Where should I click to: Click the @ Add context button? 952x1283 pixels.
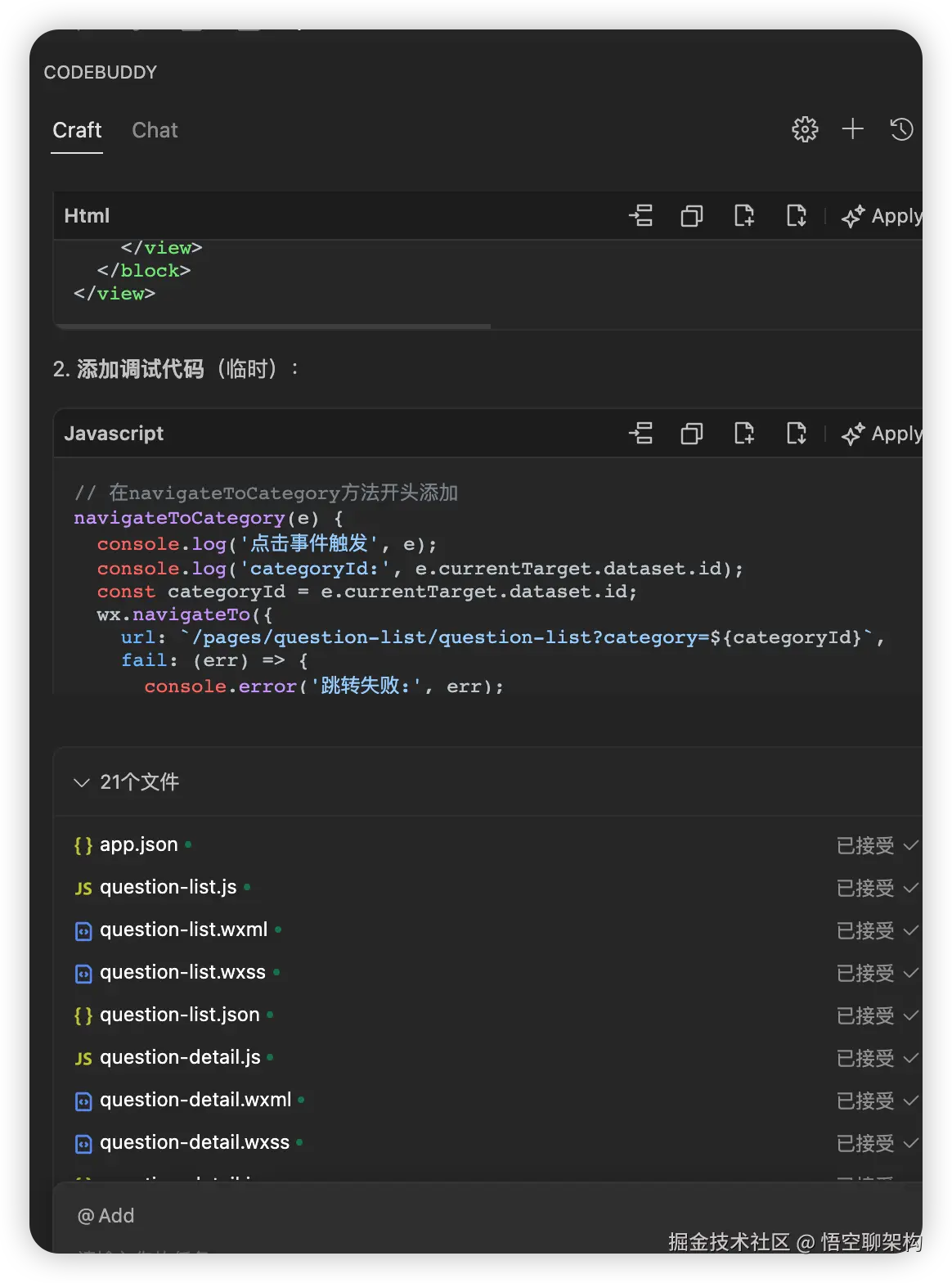[x=106, y=1216]
